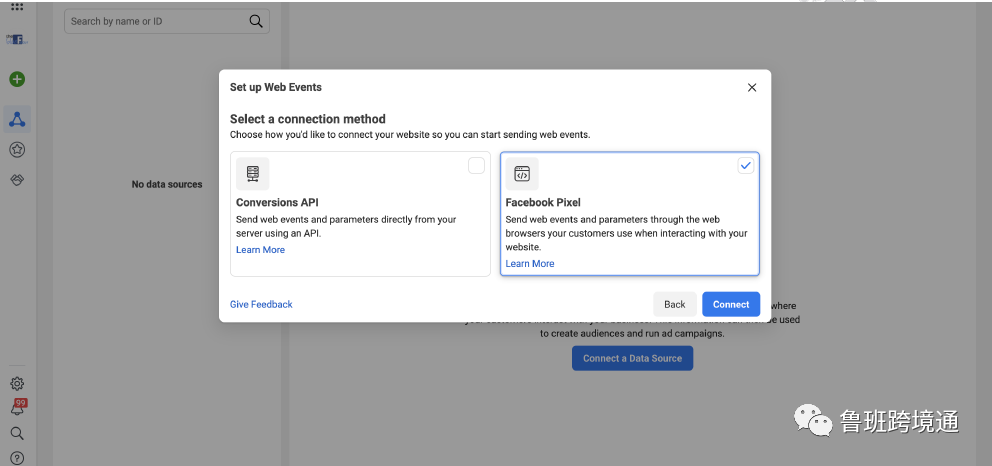The image size is (992, 466).
Task: Click the Select a connection method heading
Action: click(307, 119)
